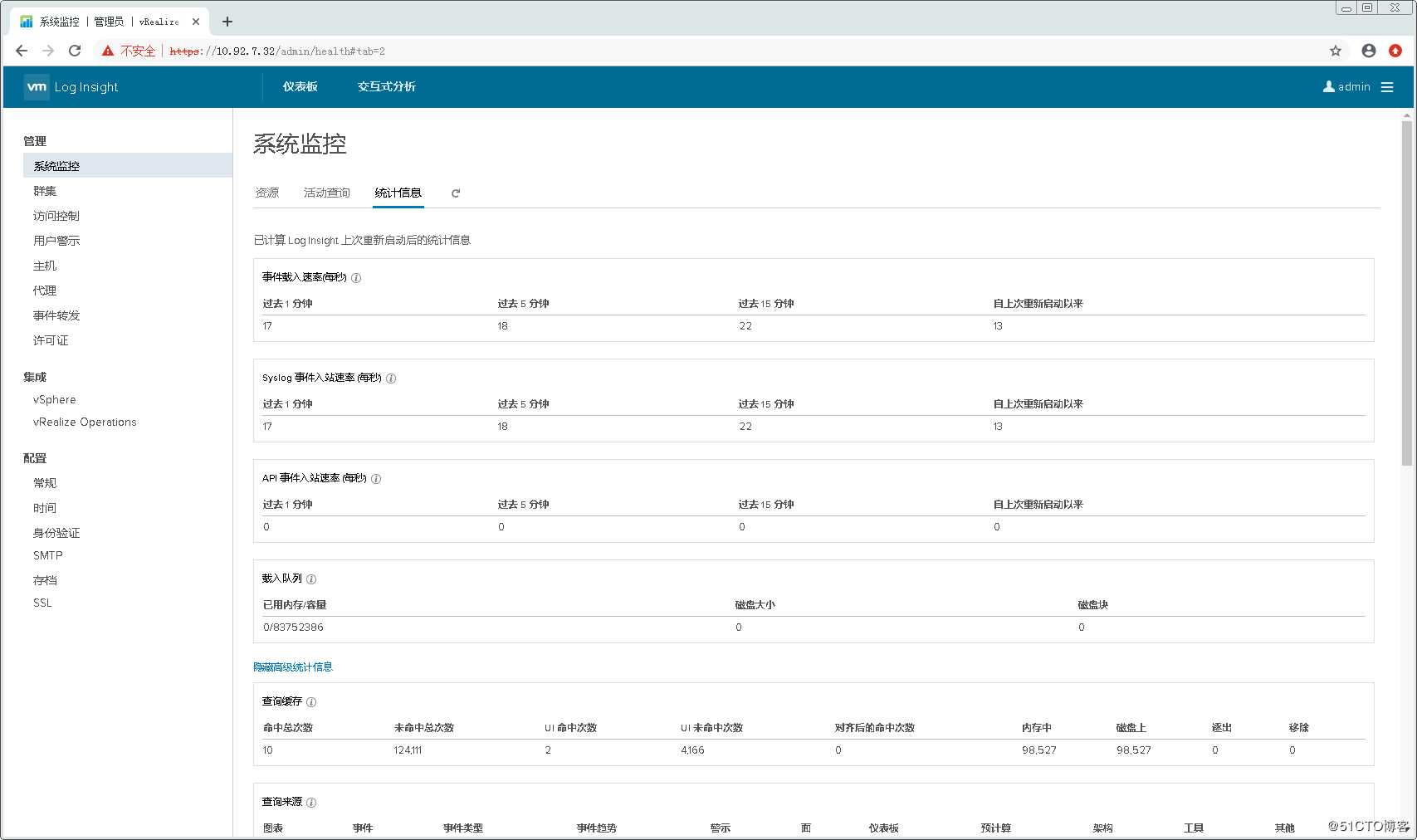Click 磁盘块 column header
The height and width of the screenshot is (840, 1417).
click(1093, 605)
